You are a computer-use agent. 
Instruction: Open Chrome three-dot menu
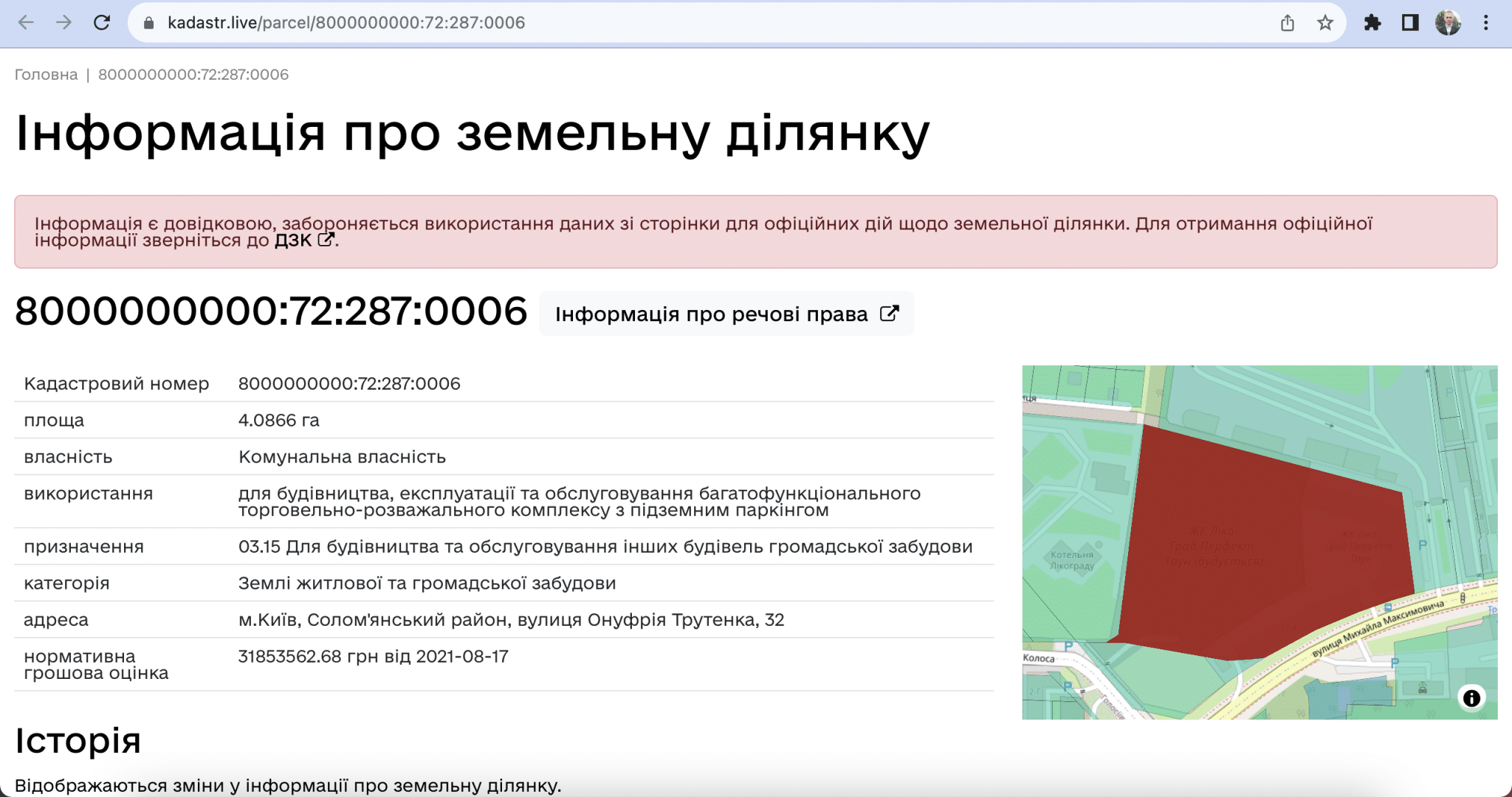[x=1486, y=23]
